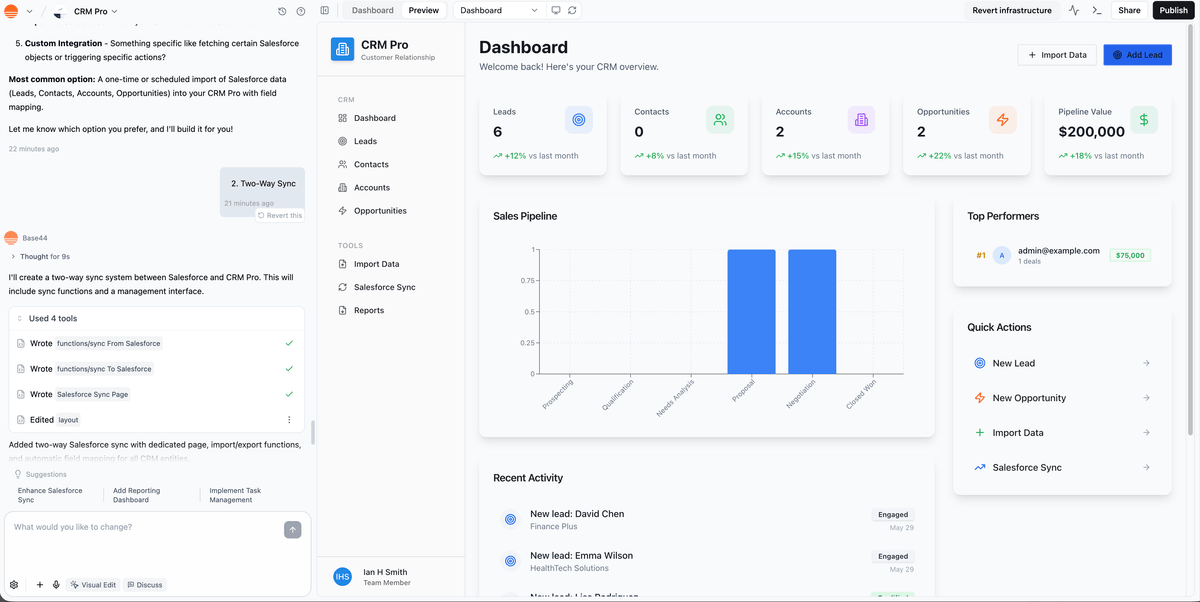
Task: Refresh the preview with reload icon
Action: pos(572,10)
